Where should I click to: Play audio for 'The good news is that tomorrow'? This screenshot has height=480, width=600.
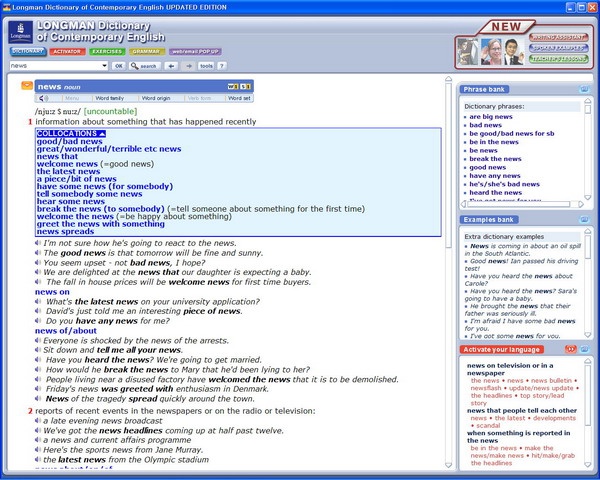click(x=38, y=252)
